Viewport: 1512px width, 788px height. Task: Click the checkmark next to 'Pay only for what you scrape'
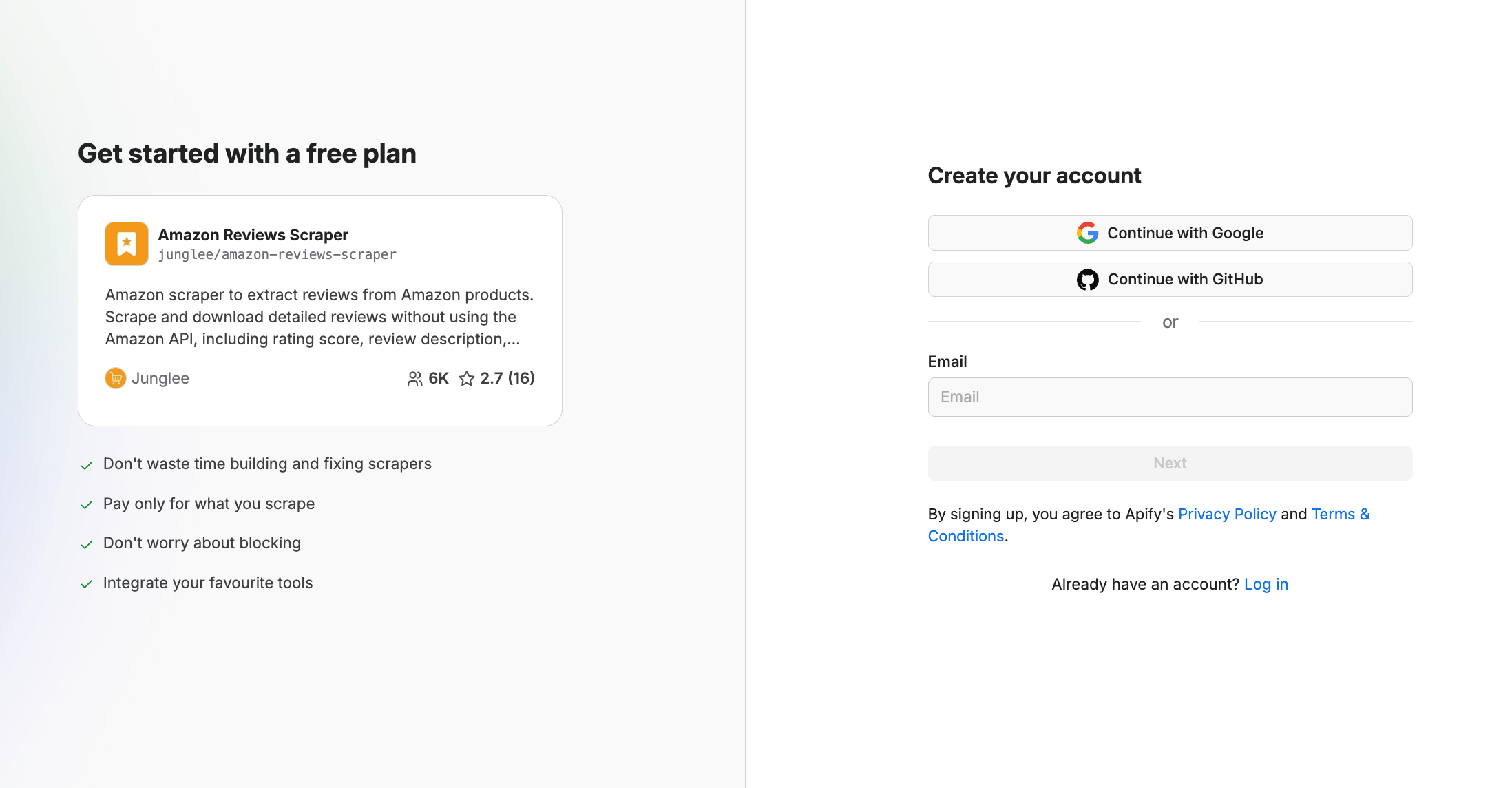(87, 504)
